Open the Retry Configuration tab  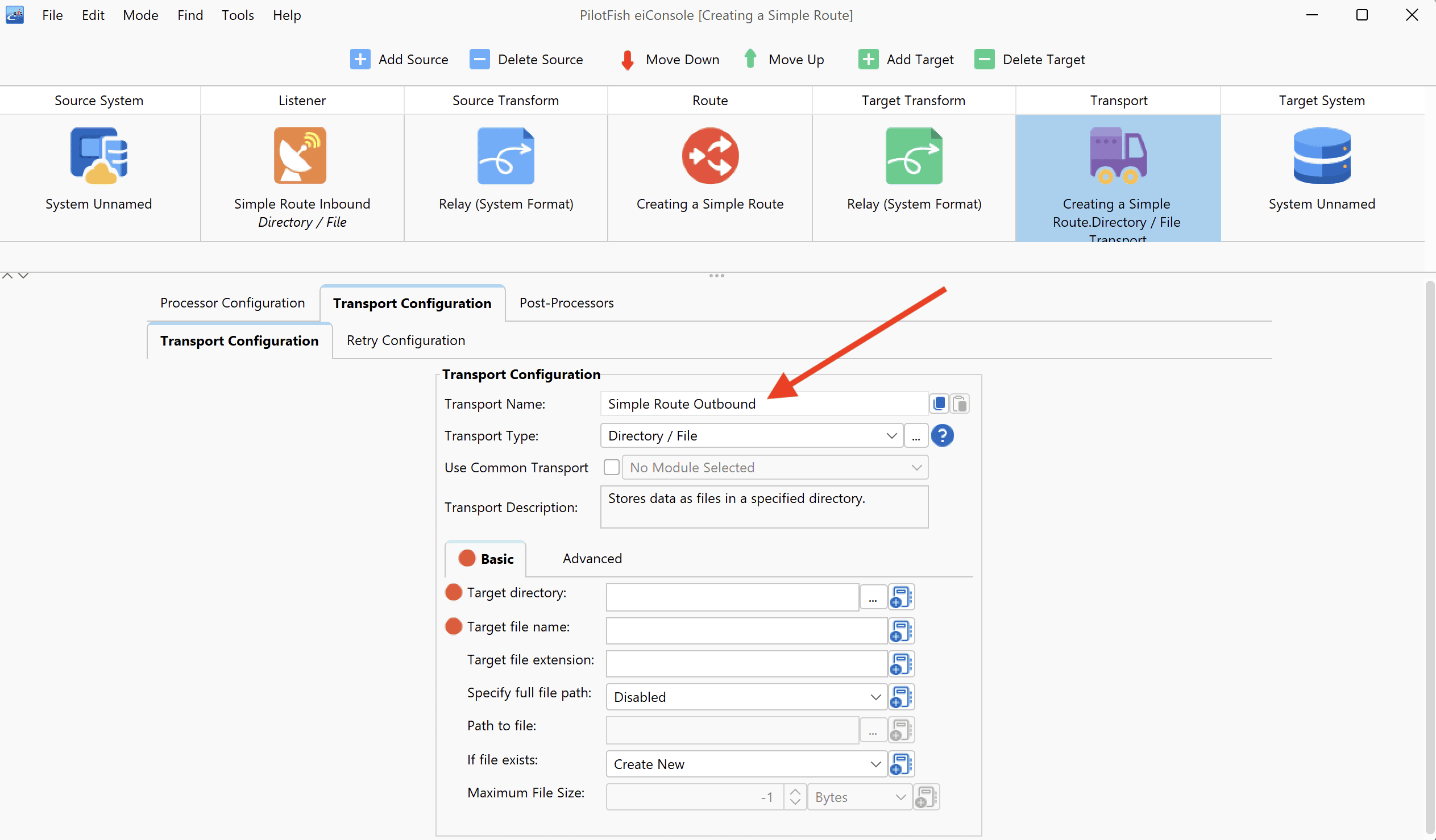[406, 340]
